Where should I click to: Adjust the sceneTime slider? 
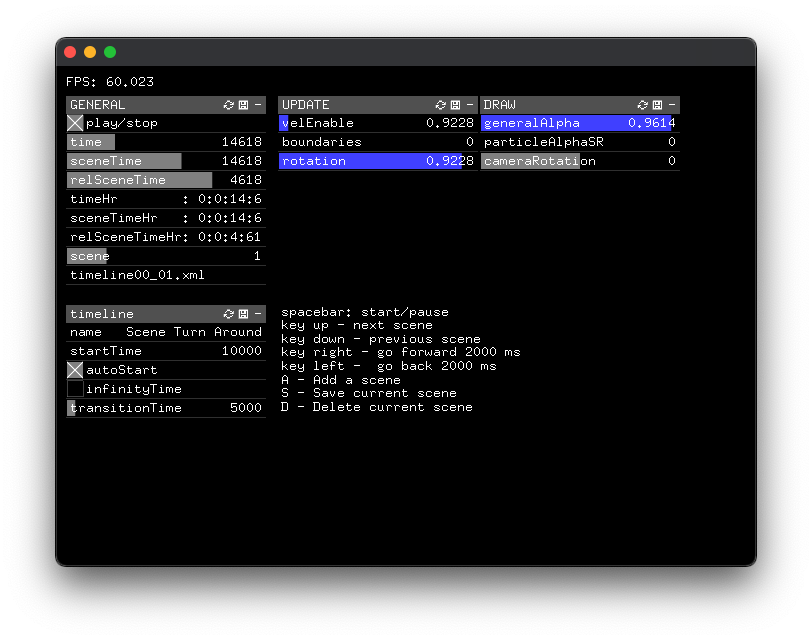tap(166, 161)
